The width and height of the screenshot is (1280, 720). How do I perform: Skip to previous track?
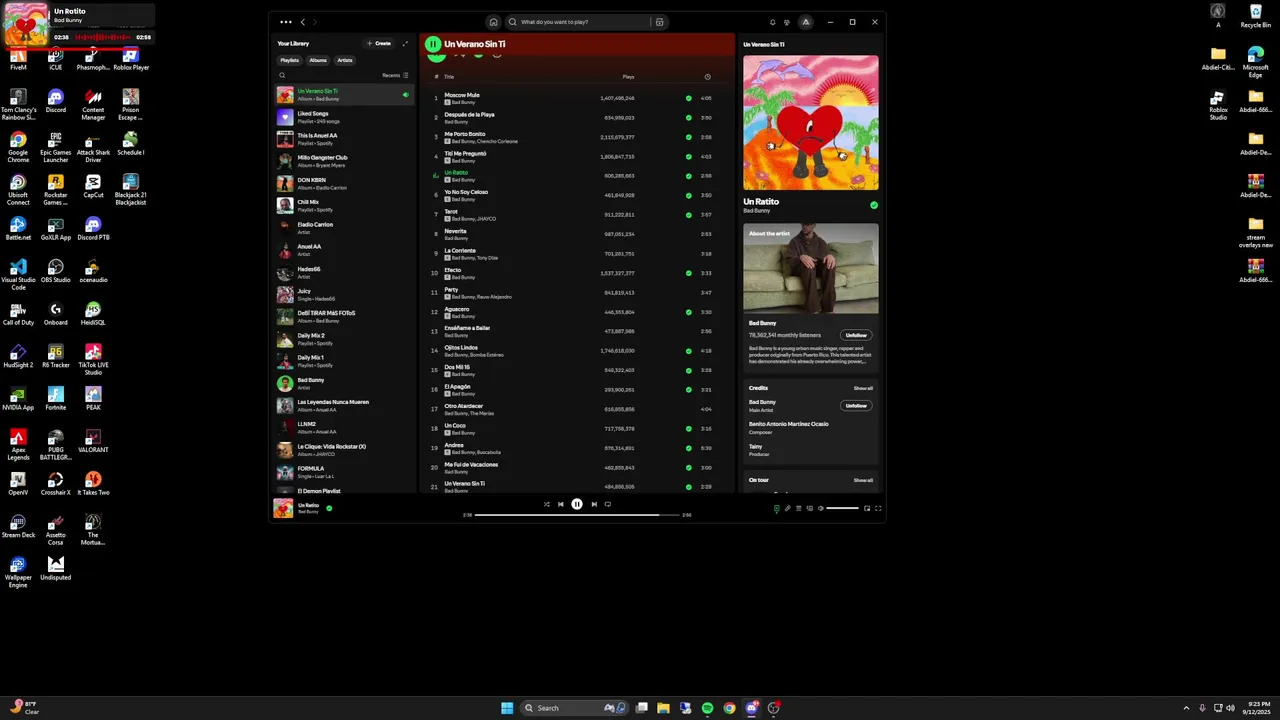[x=560, y=504]
